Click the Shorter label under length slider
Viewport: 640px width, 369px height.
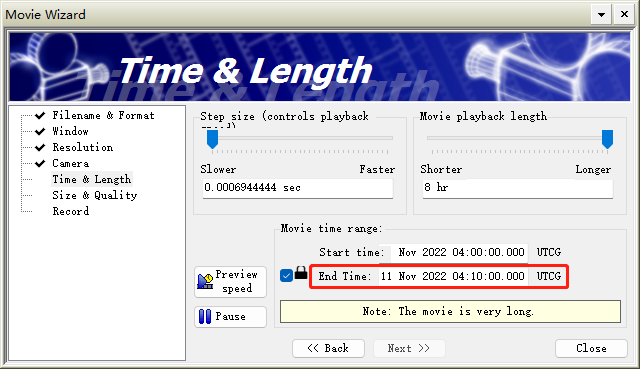[x=441, y=169]
